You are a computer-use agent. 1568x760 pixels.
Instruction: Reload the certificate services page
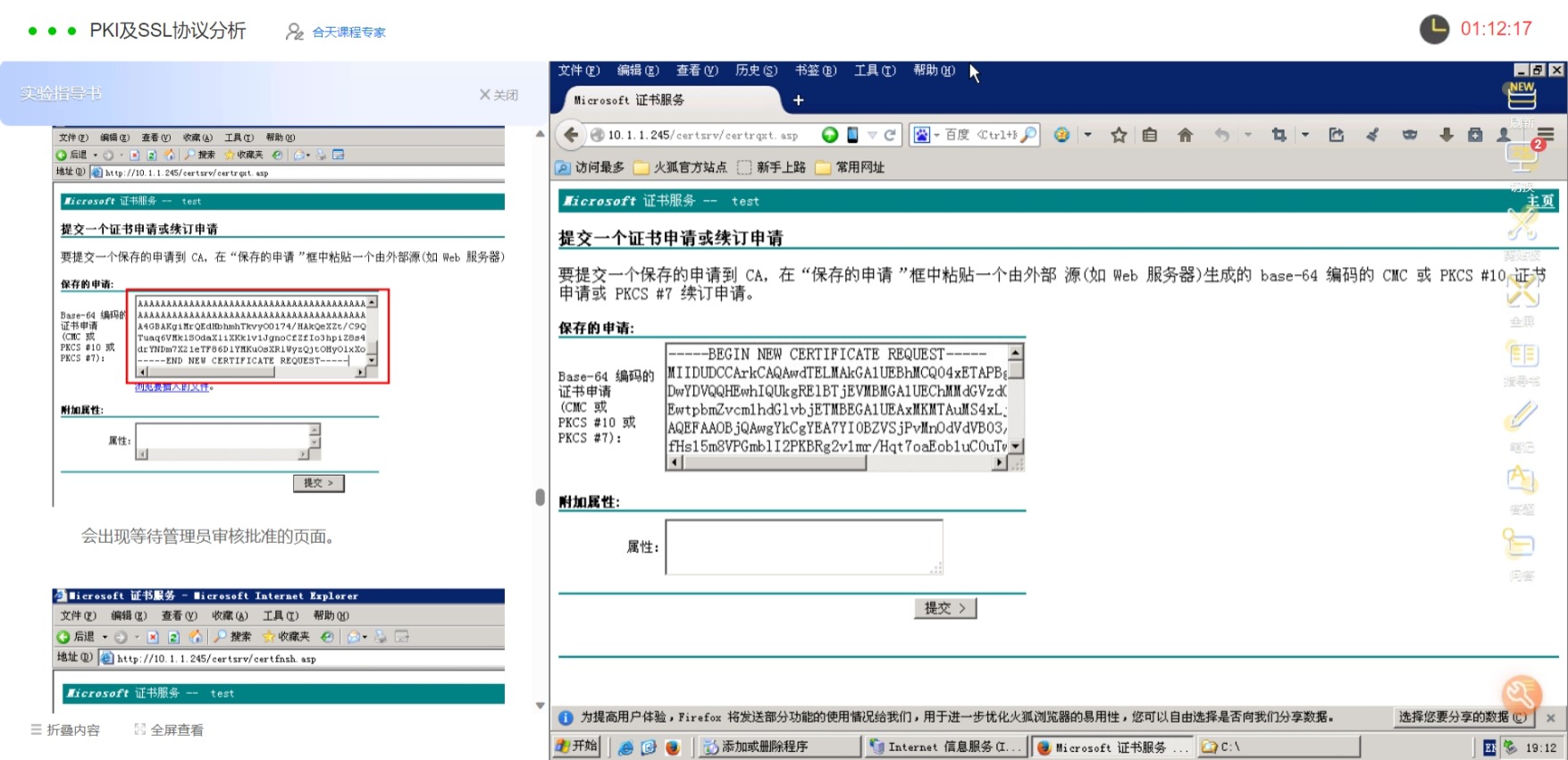(x=890, y=135)
